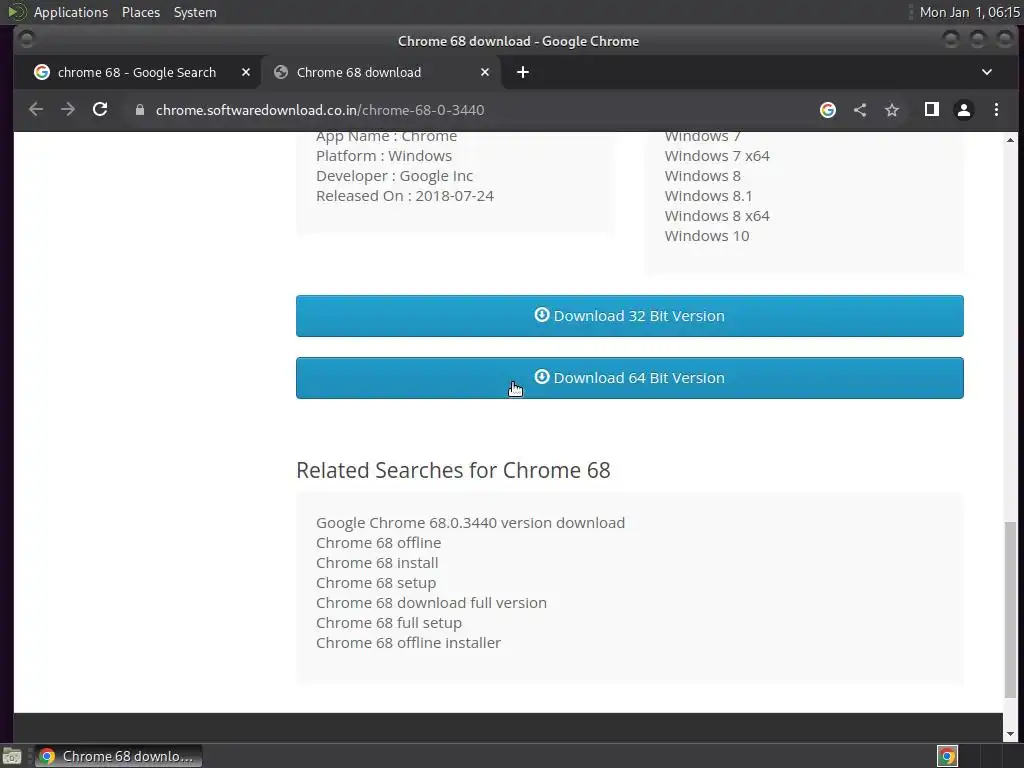Close the 'Chrome 68 download' tab
This screenshot has width=1024, height=768.
point(485,72)
